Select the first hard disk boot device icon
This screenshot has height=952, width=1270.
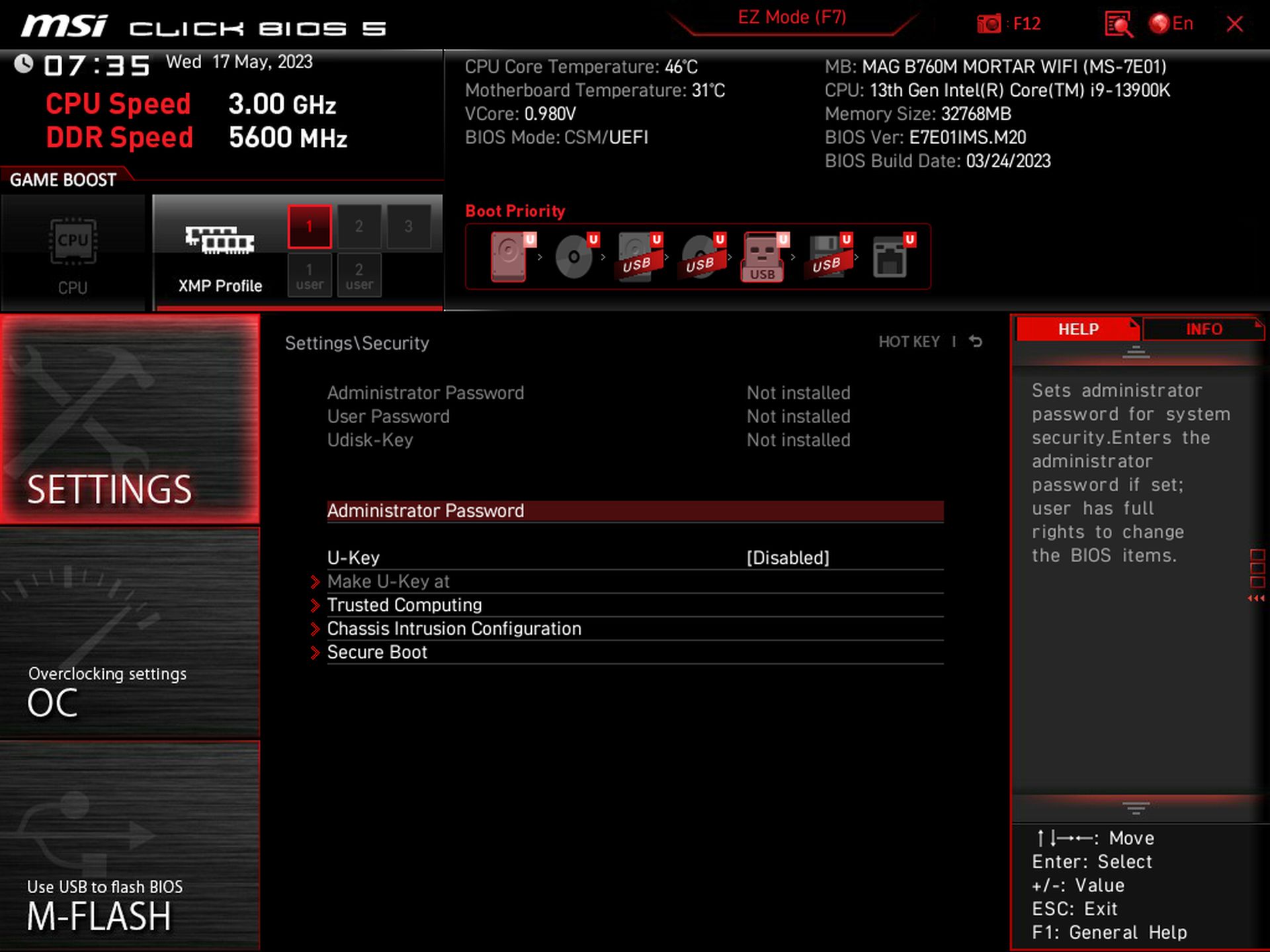(513, 257)
